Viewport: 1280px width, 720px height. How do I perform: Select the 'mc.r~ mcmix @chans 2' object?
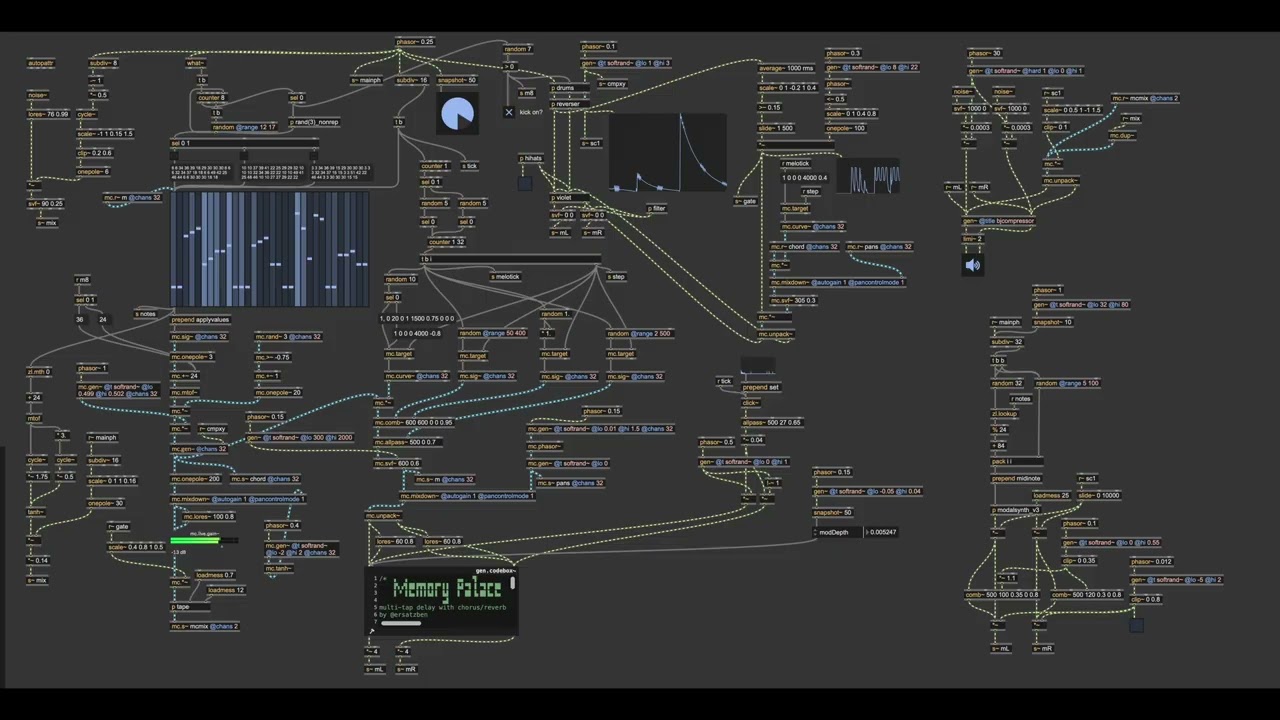click(x=1143, y=98)
